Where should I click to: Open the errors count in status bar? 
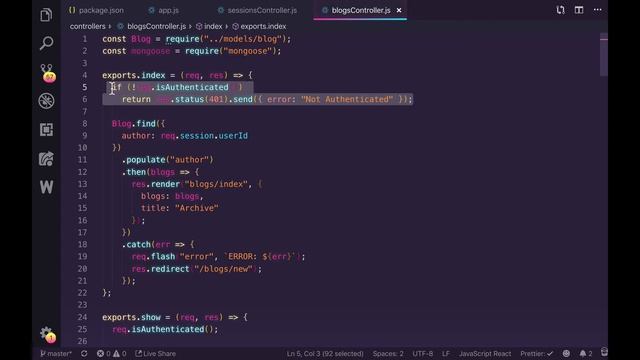pyautogui.click(x=103, y=353)
